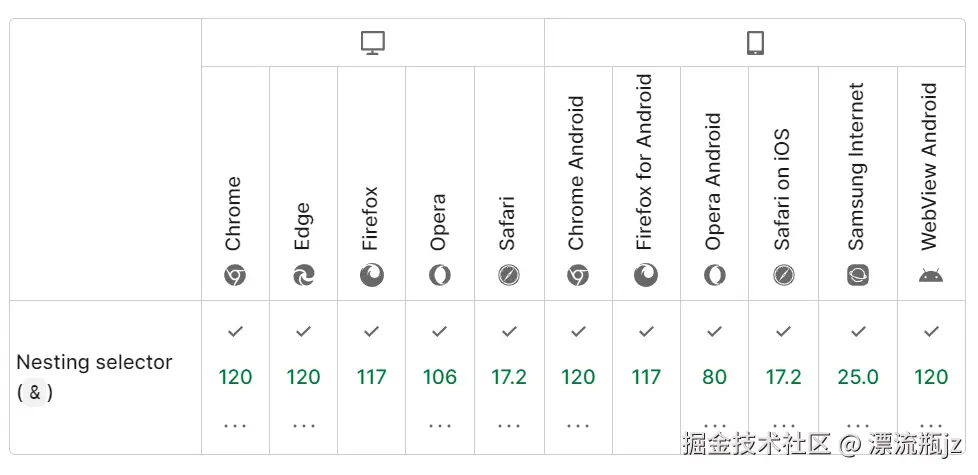Click Opera Android version 80 cell

coord(714,377)
